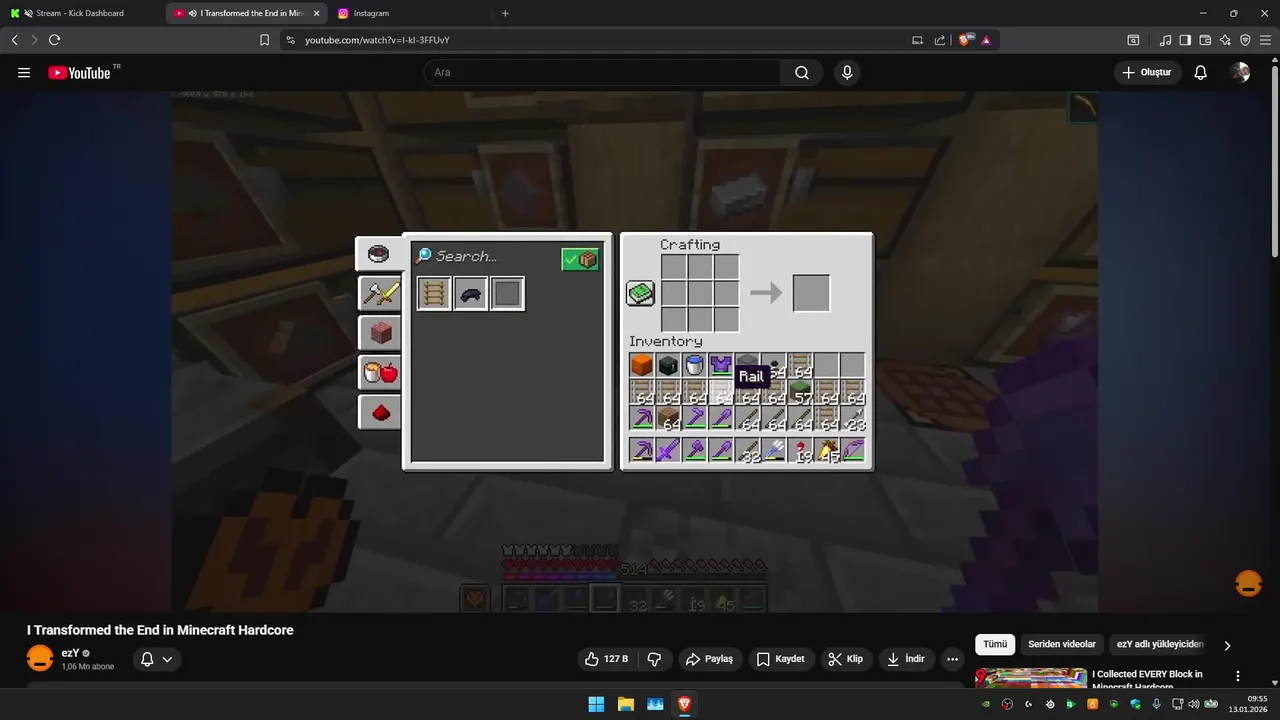Select the firework rocket stack of 19
Image resolution: width=1280 pixels, height=720 pixels.
800,450
